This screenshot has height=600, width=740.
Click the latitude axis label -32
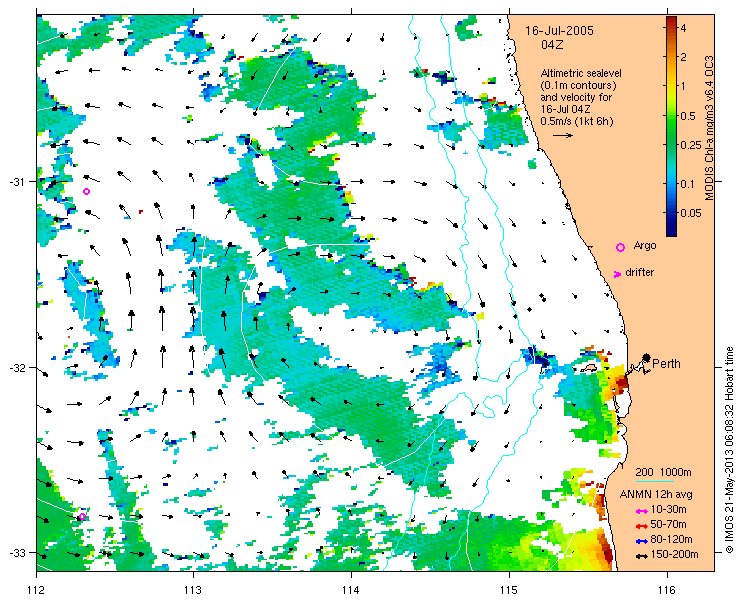click(17, 367)
